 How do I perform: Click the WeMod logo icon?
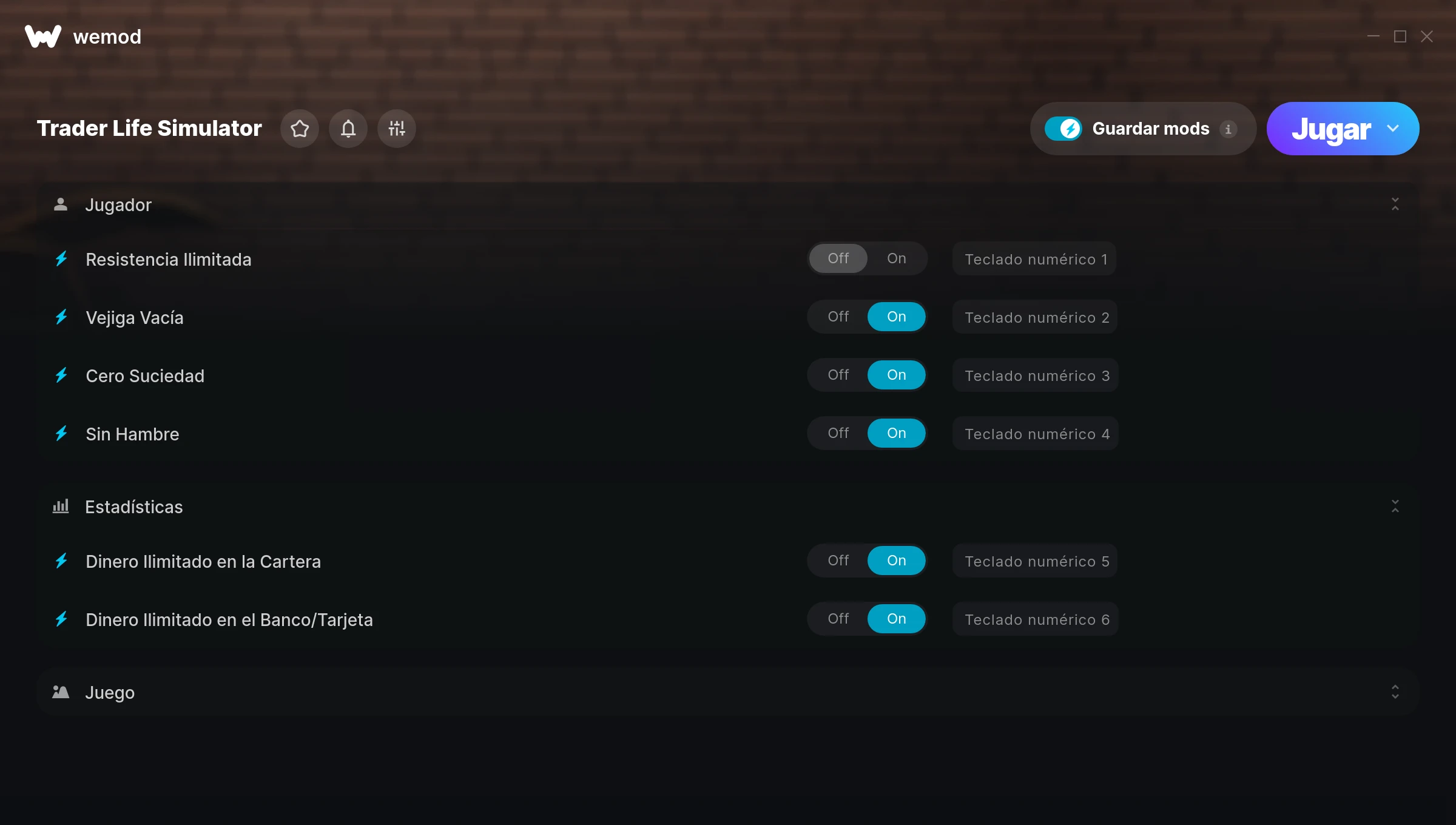43,36
